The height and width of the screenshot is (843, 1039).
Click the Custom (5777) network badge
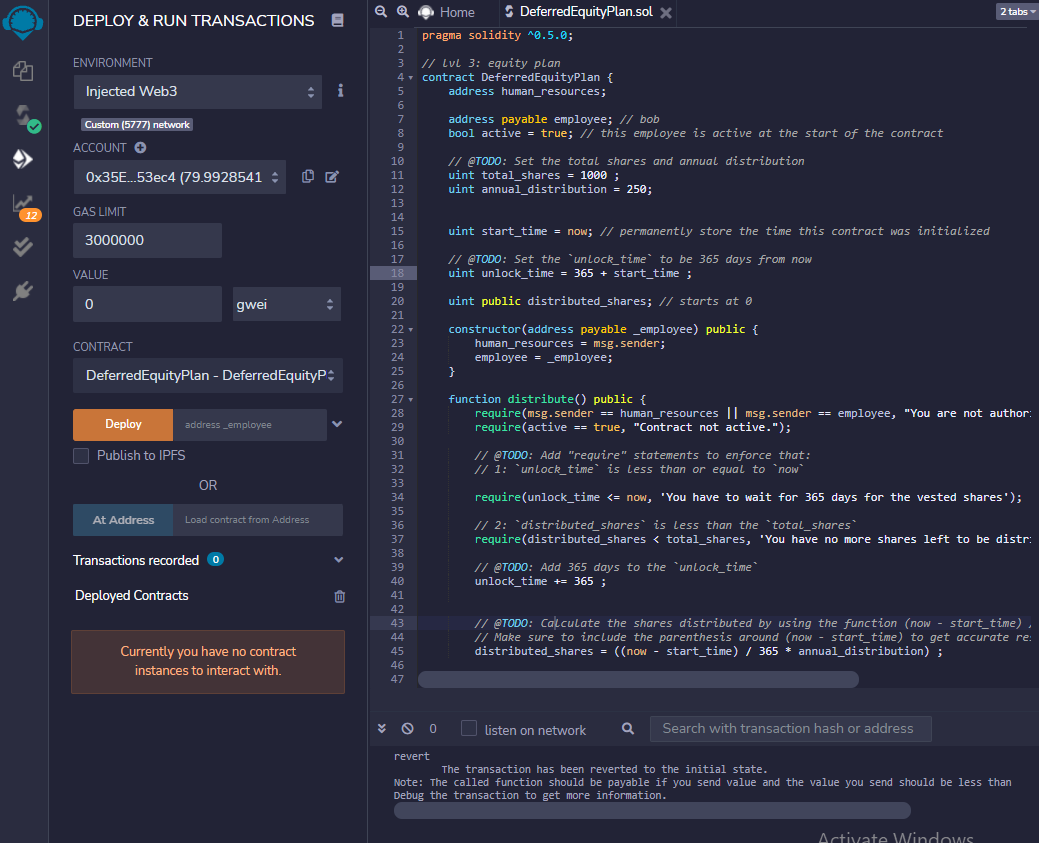137,125
